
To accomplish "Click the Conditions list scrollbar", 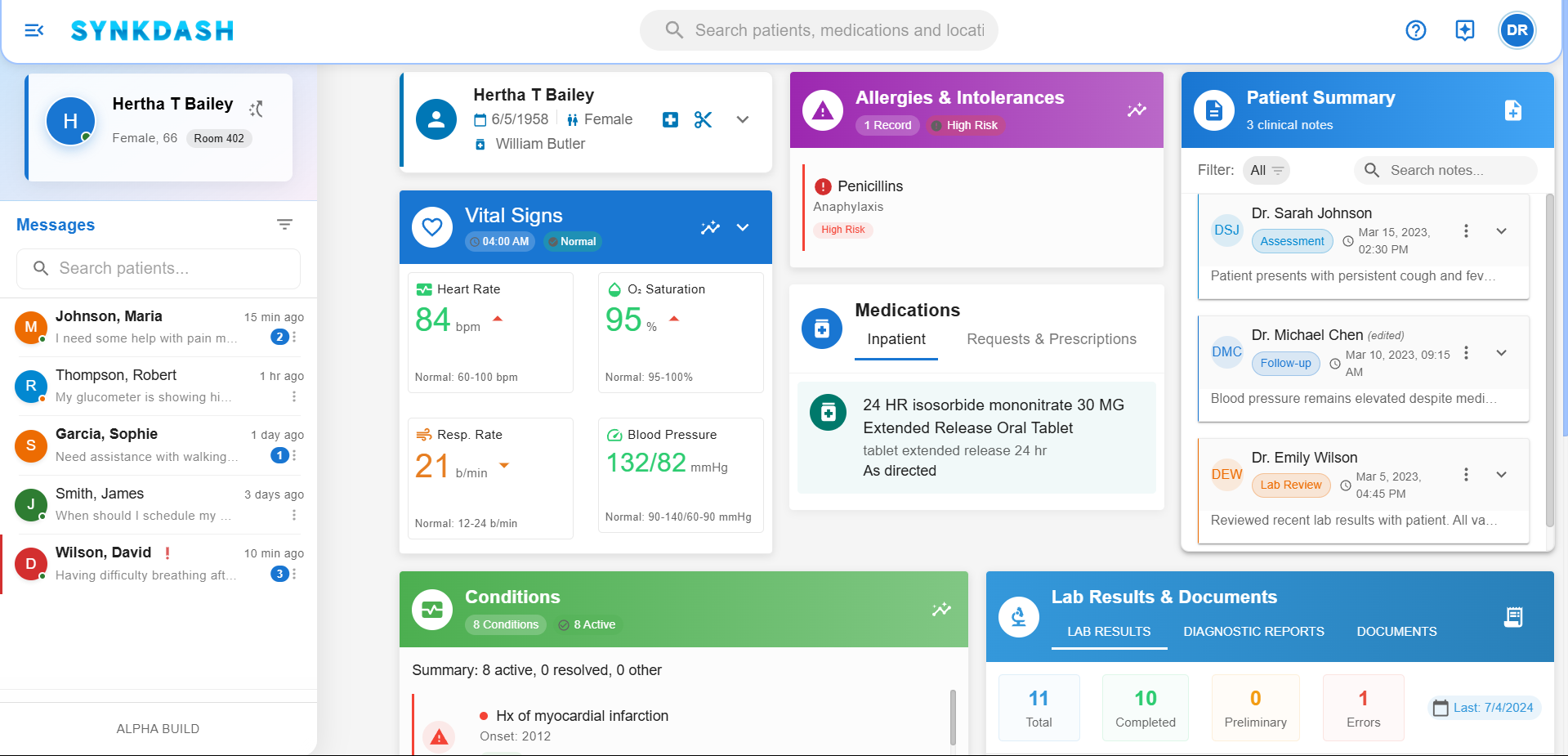I will (953, 718).
